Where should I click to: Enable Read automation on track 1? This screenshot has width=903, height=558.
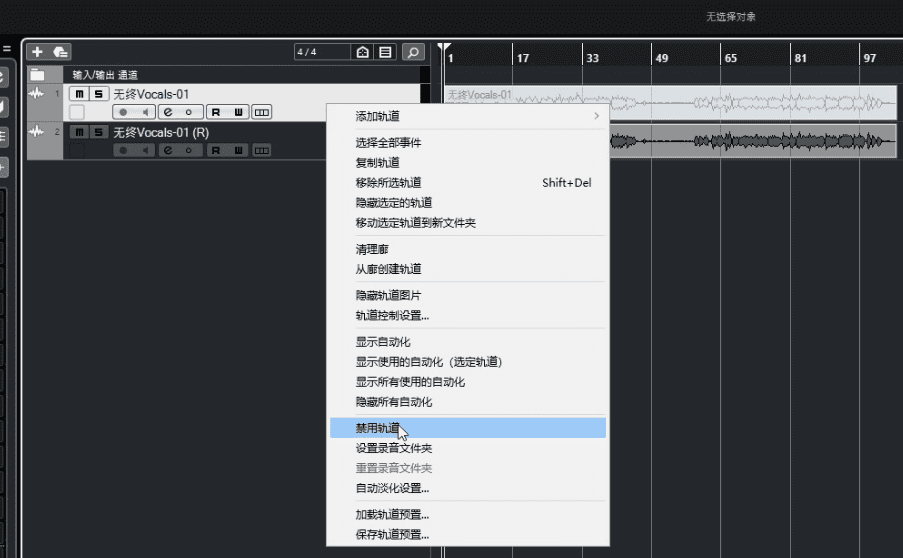(x=215, y=112)
